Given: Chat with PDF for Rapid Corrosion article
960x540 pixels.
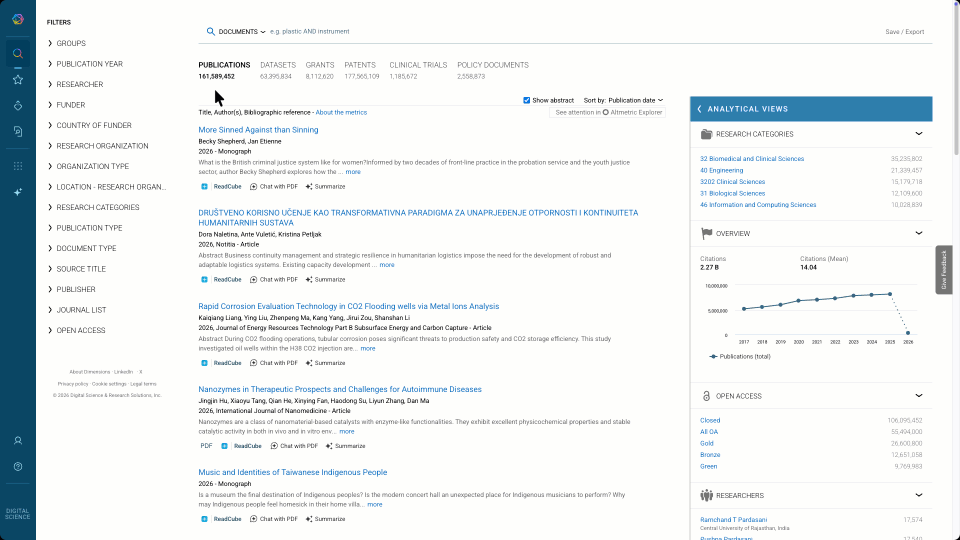Looking at the screenshot, I should (x=274, y=363).
